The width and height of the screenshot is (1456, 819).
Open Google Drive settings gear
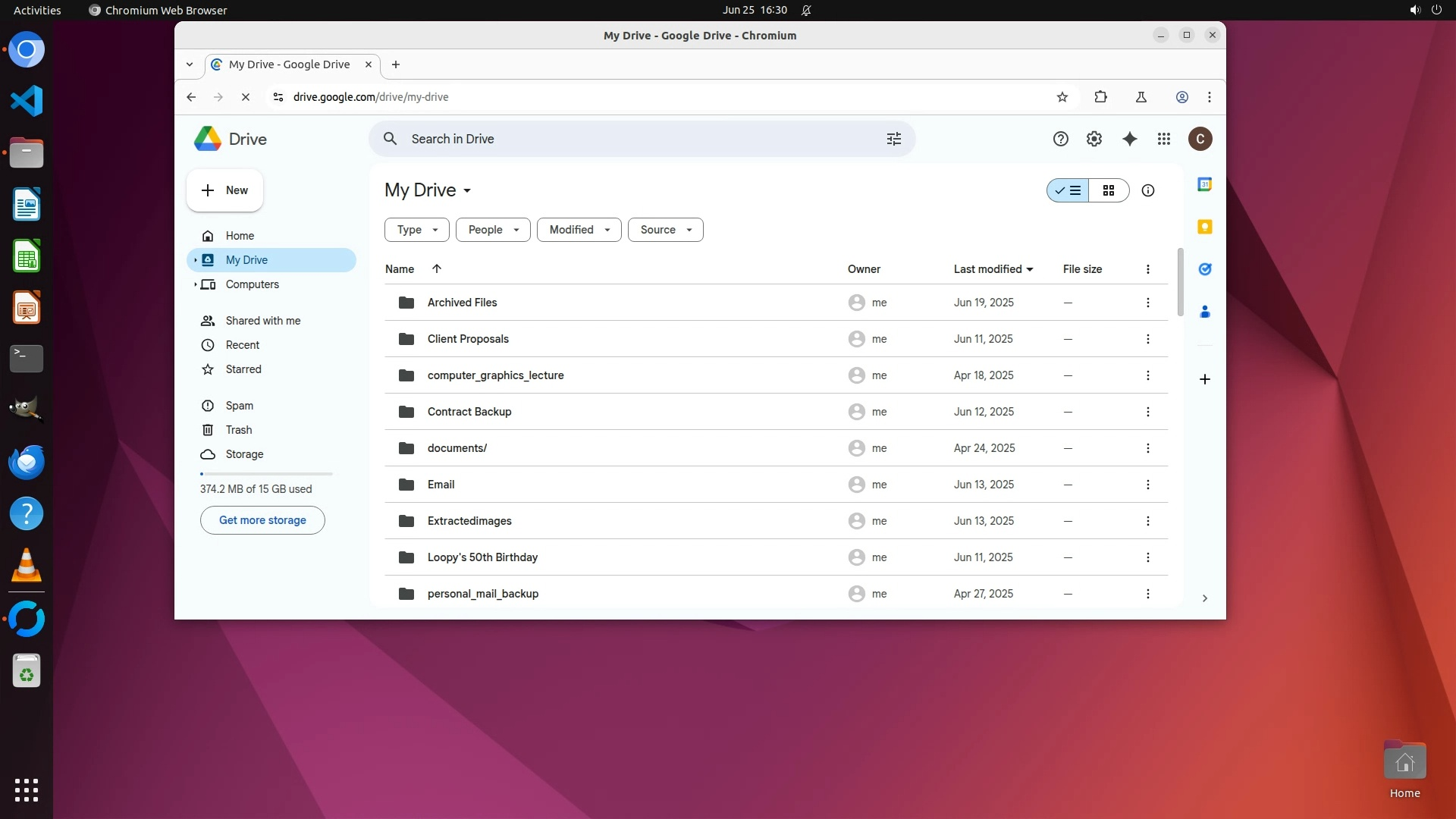pyautogui.click(x=1094, y=139)
